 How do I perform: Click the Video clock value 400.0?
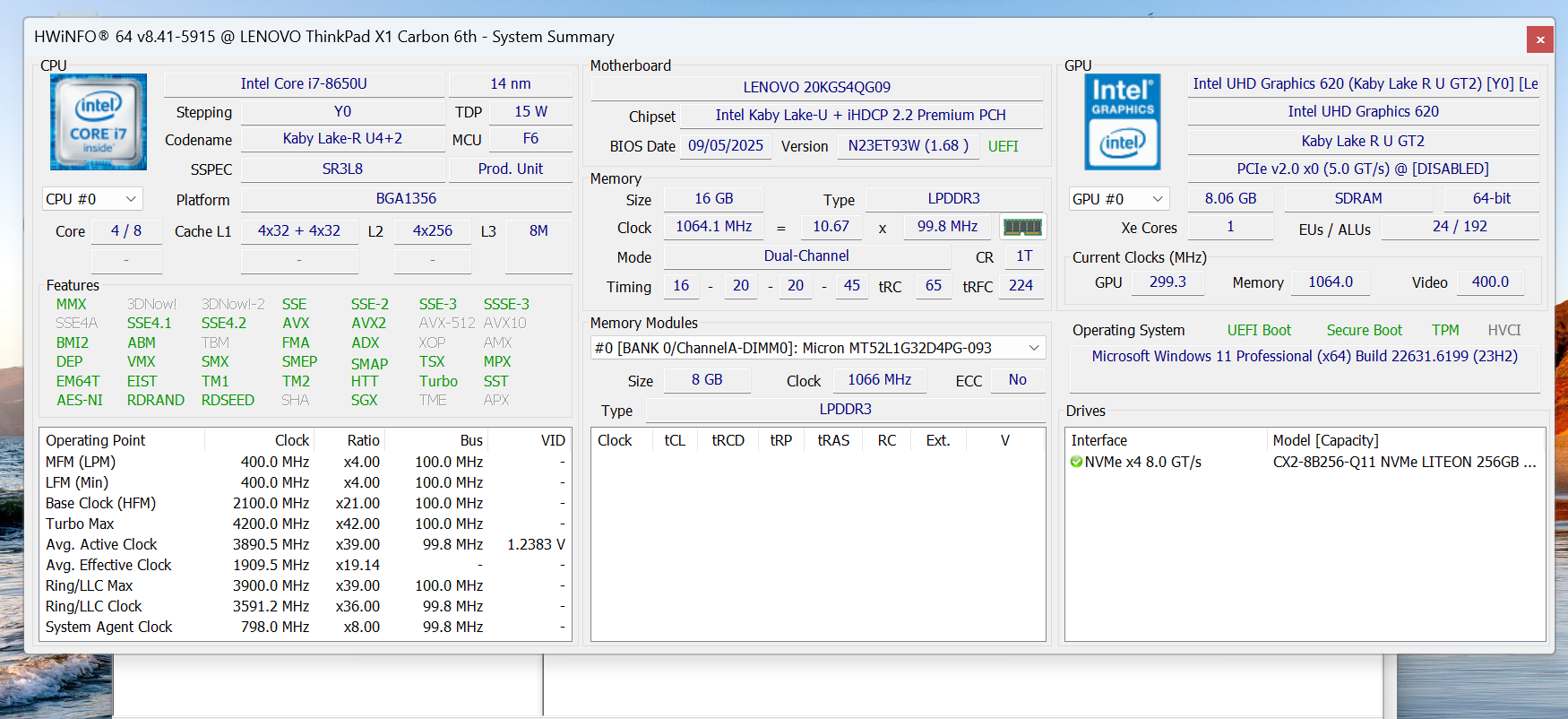coord(1490,282)
